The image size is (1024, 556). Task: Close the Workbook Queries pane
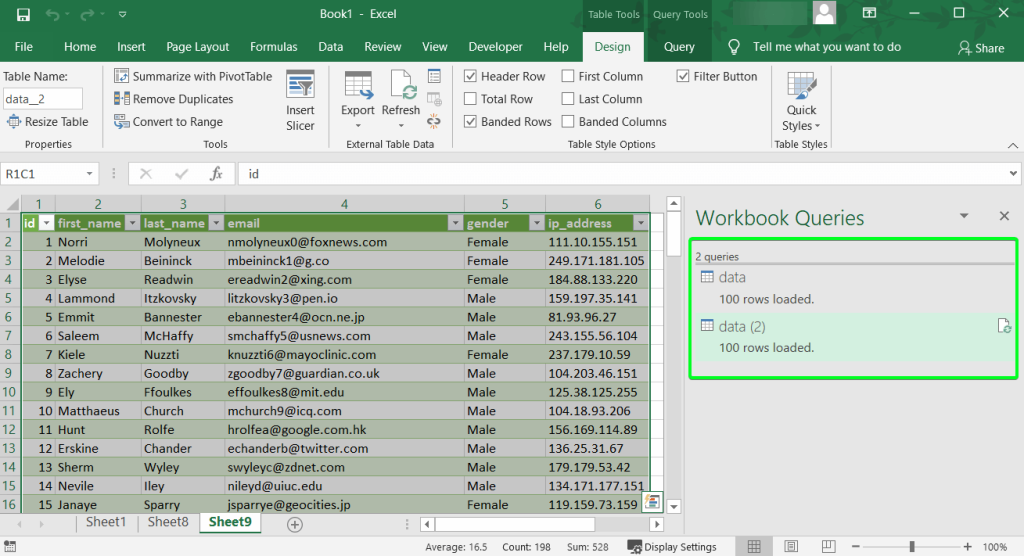point(1004,216)
